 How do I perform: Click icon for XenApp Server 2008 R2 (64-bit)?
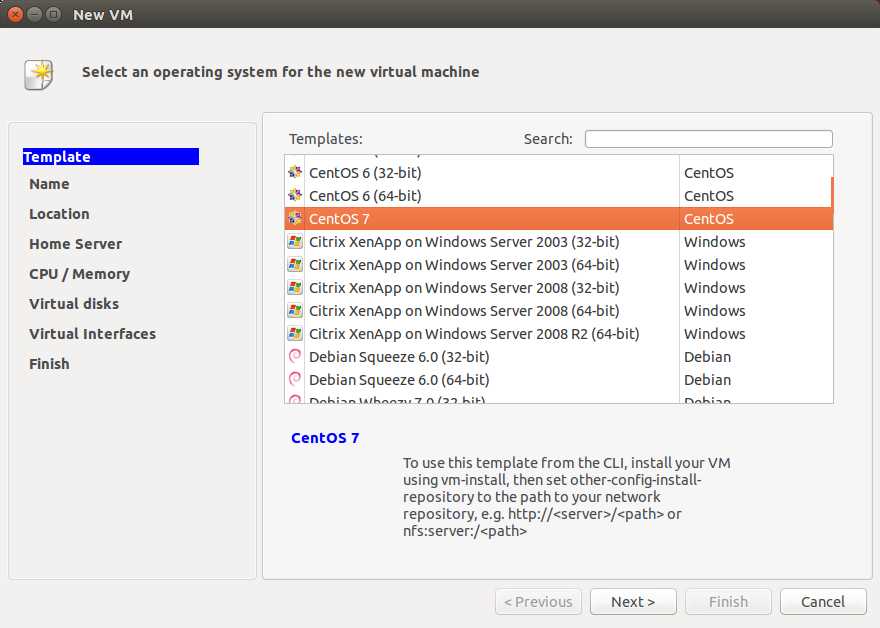295,333
